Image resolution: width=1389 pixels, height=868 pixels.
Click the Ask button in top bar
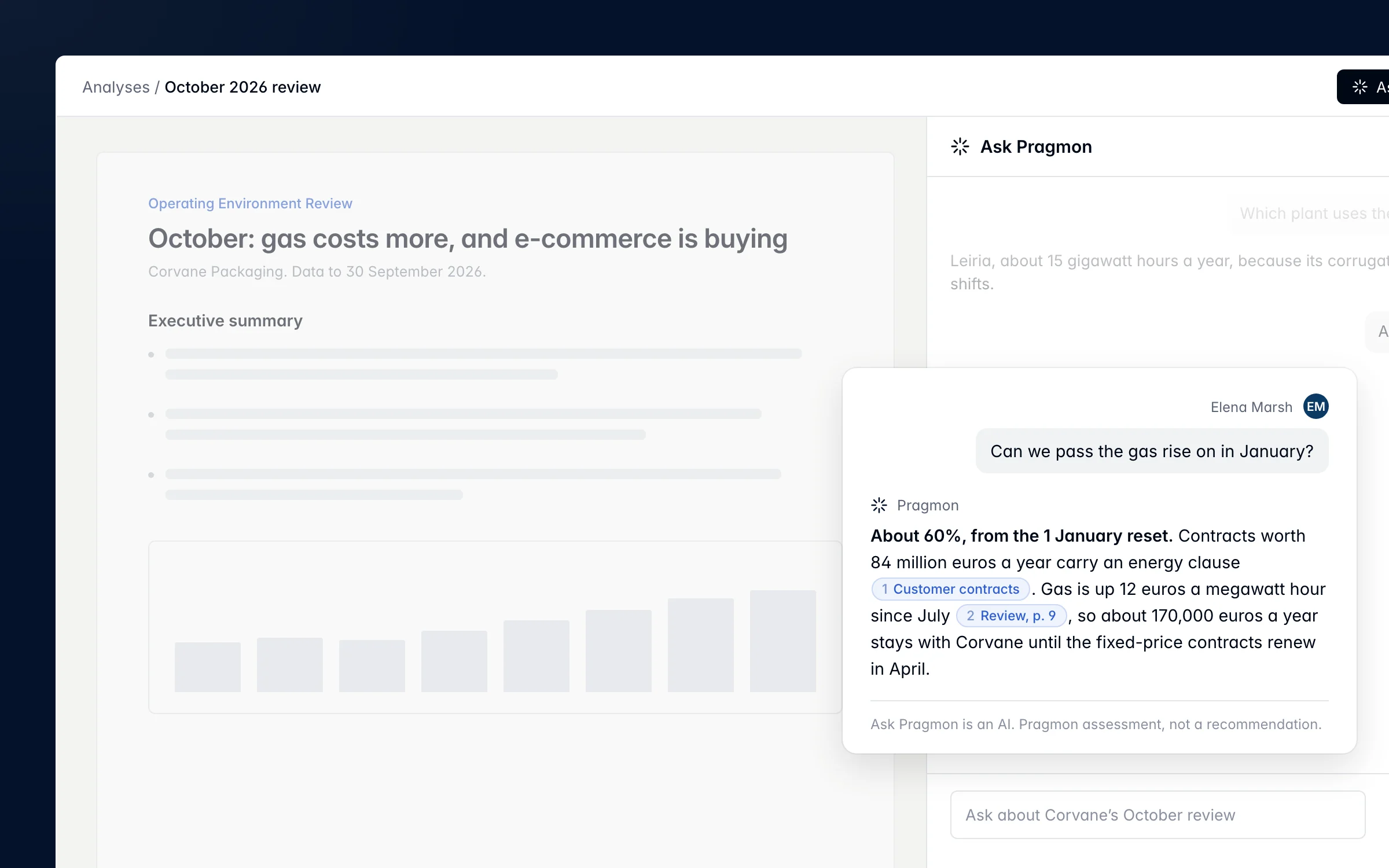[1363, 87]
